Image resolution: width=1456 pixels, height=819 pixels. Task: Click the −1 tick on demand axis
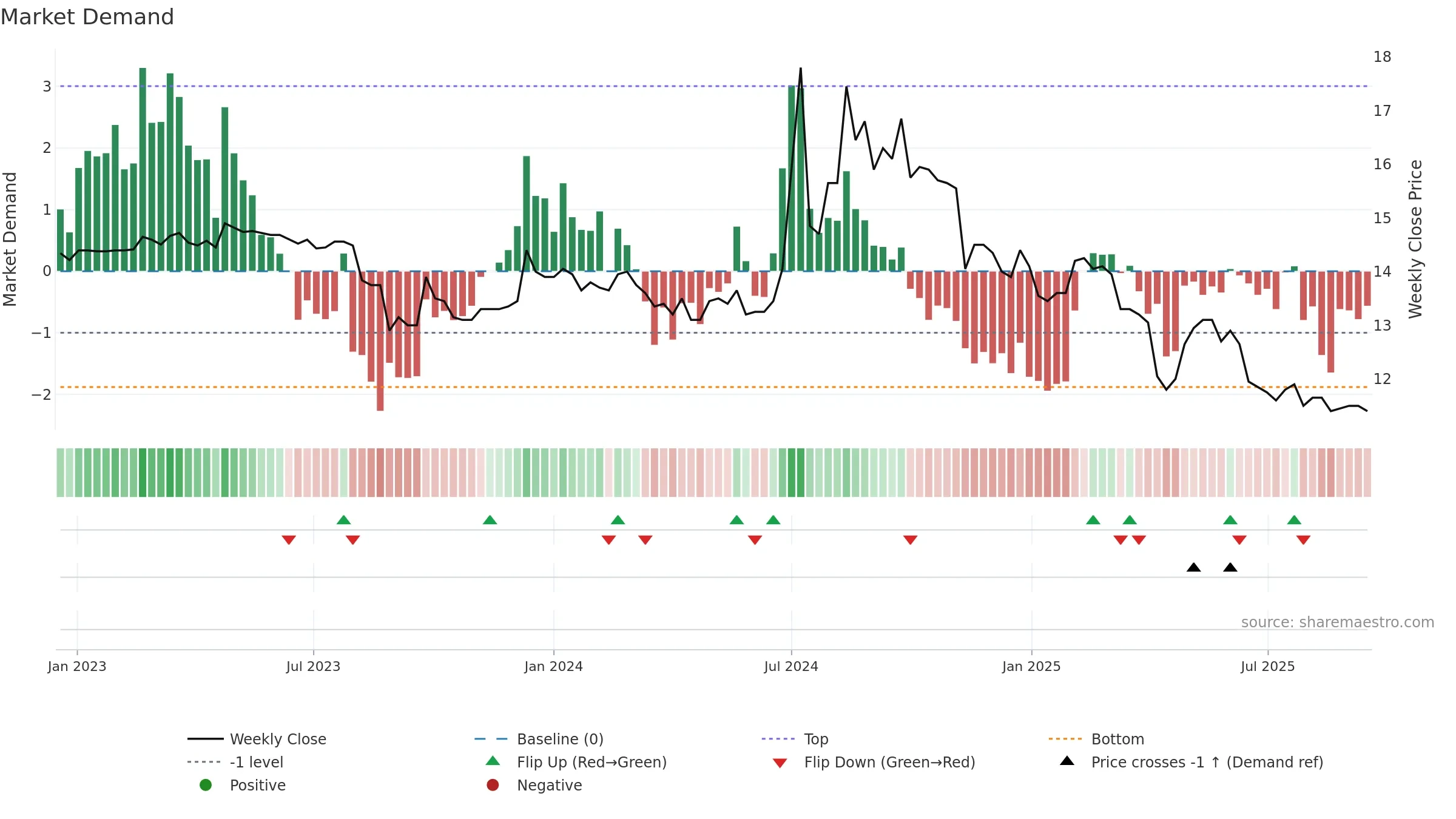pos(41,333)
